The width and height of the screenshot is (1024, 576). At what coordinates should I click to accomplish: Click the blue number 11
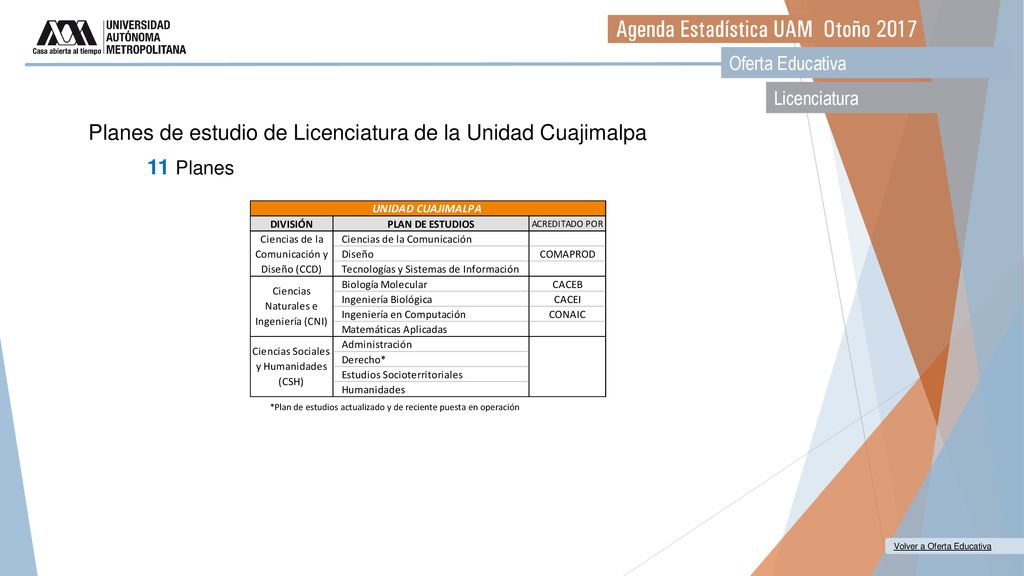(157, 167)
